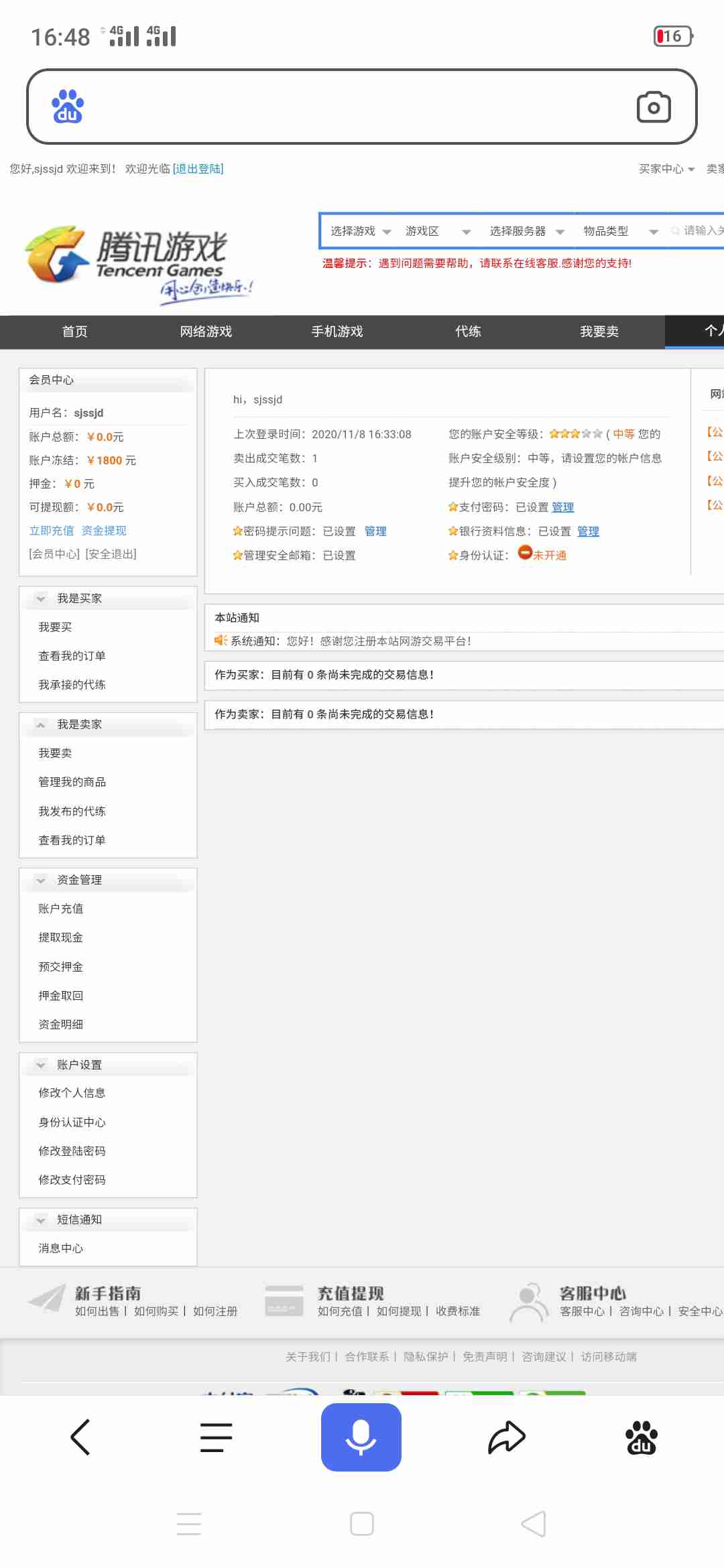Open 身份认证中心 in sidebar

[x=72, y=1122]
